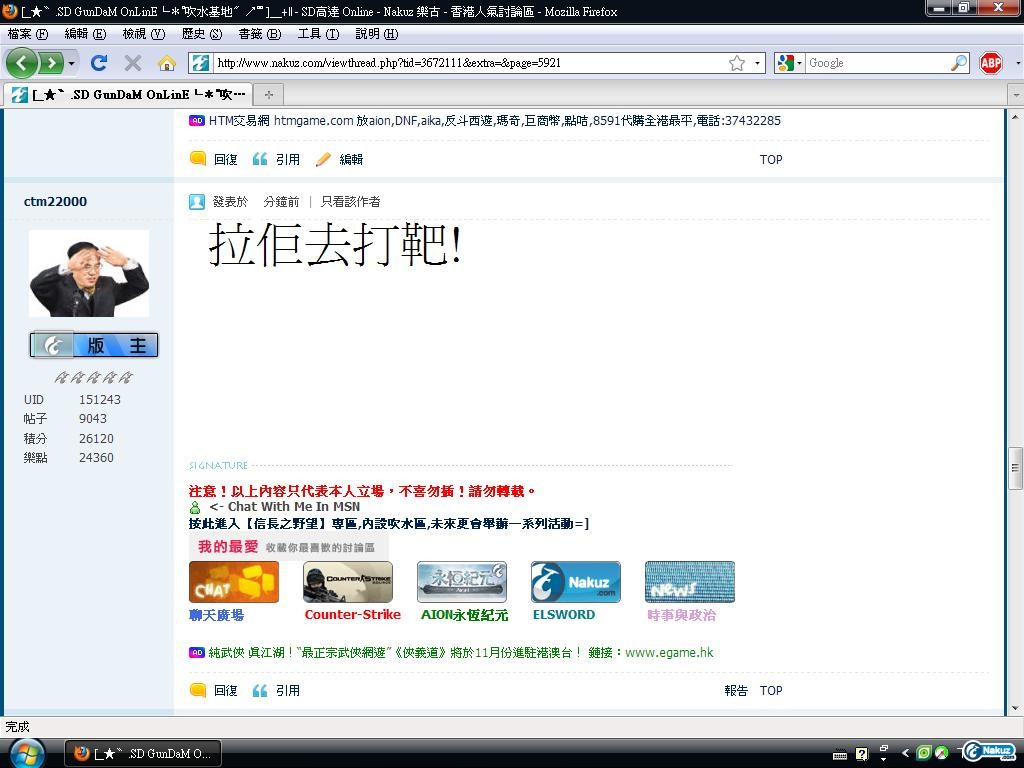1024x768 pixels.
Task: Open the Google search engine selector
Action: coord(789,63)
